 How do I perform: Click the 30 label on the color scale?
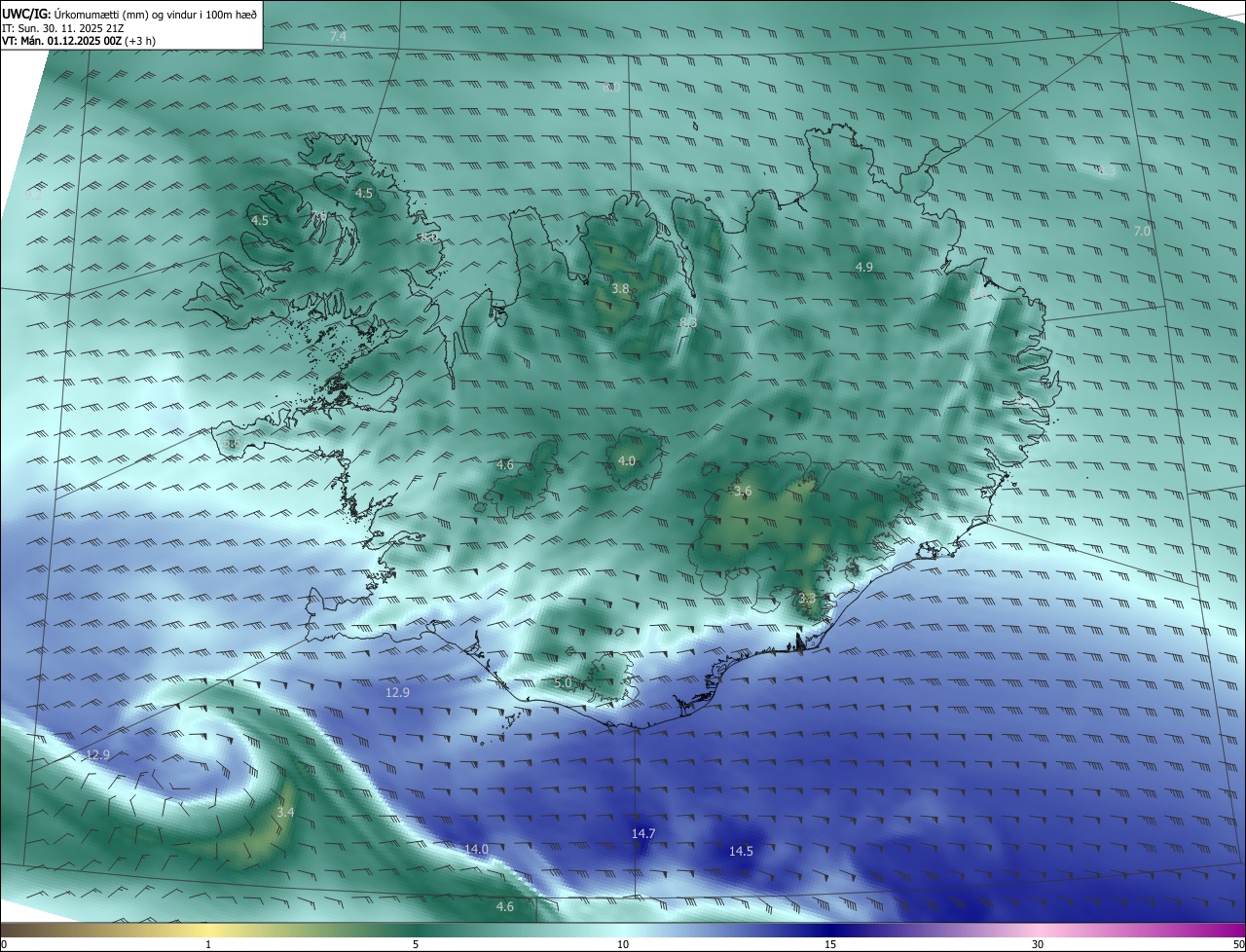1038,944
